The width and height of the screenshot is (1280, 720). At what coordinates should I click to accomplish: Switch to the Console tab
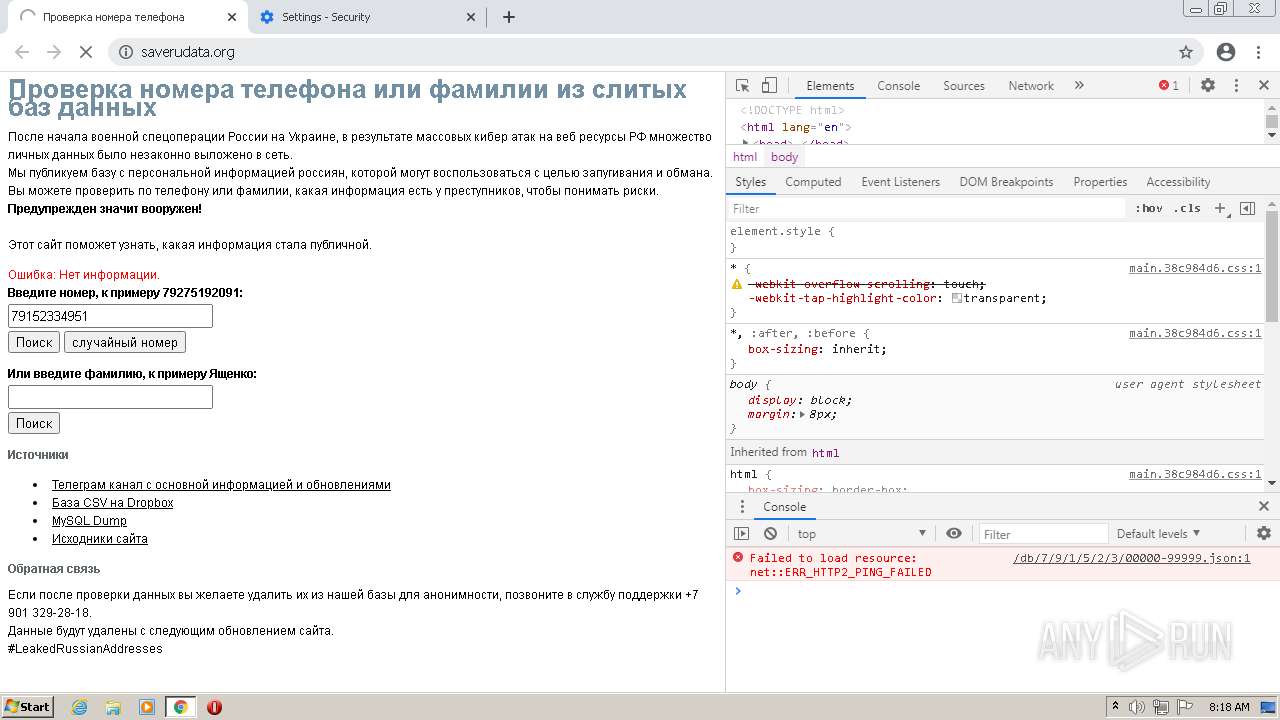coord(898,86)
